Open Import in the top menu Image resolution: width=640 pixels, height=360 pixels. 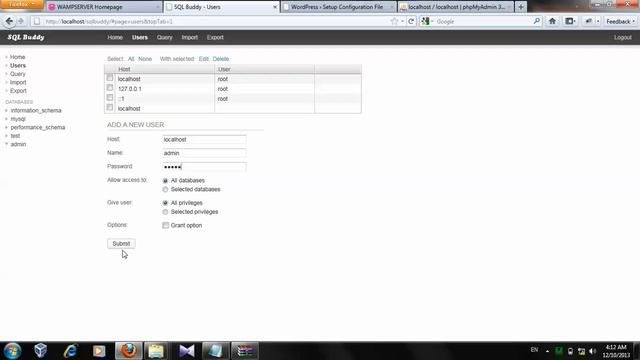189,37
